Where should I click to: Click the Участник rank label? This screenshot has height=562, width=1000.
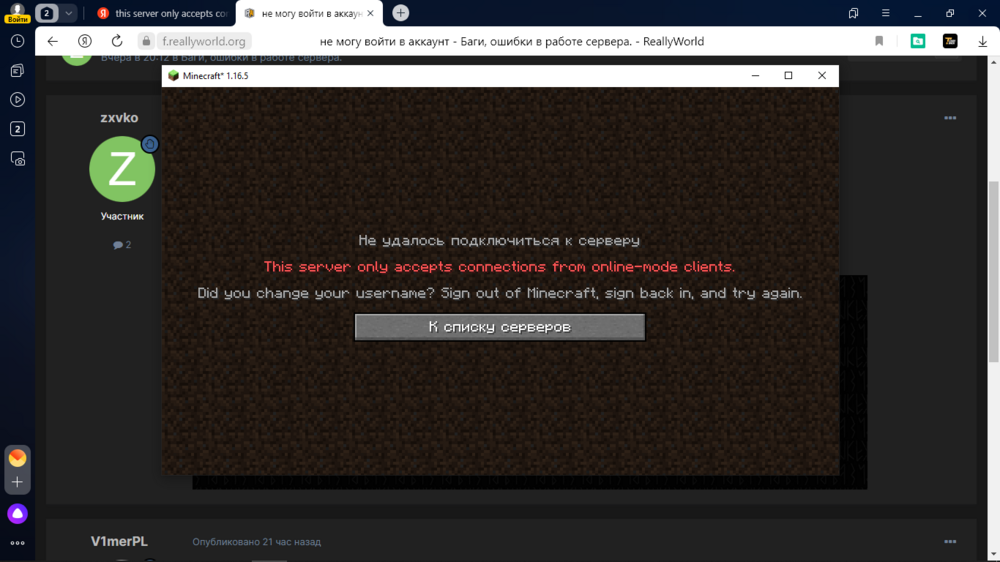122,216
